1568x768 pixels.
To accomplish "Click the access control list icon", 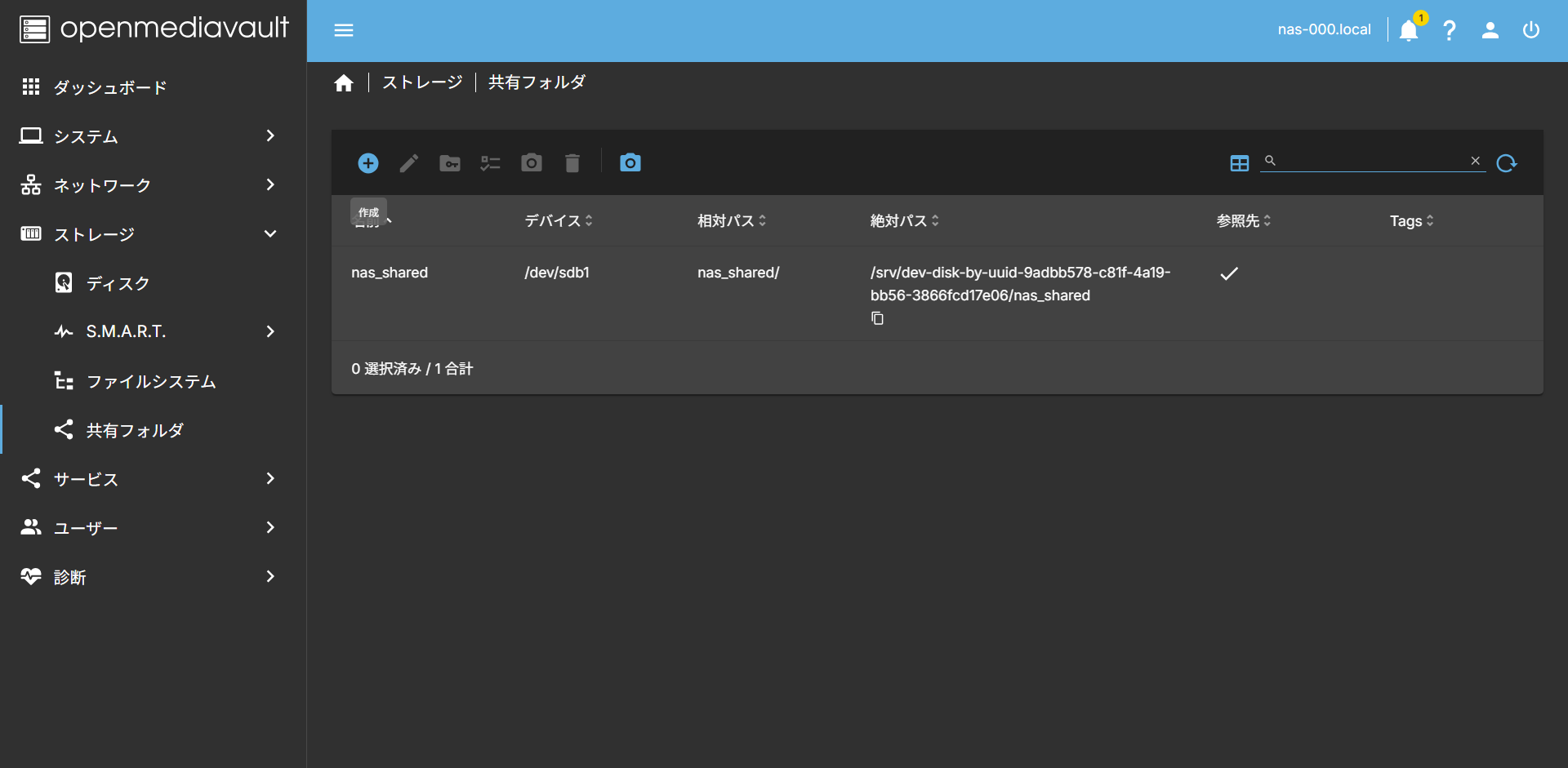I will (490, 162).
